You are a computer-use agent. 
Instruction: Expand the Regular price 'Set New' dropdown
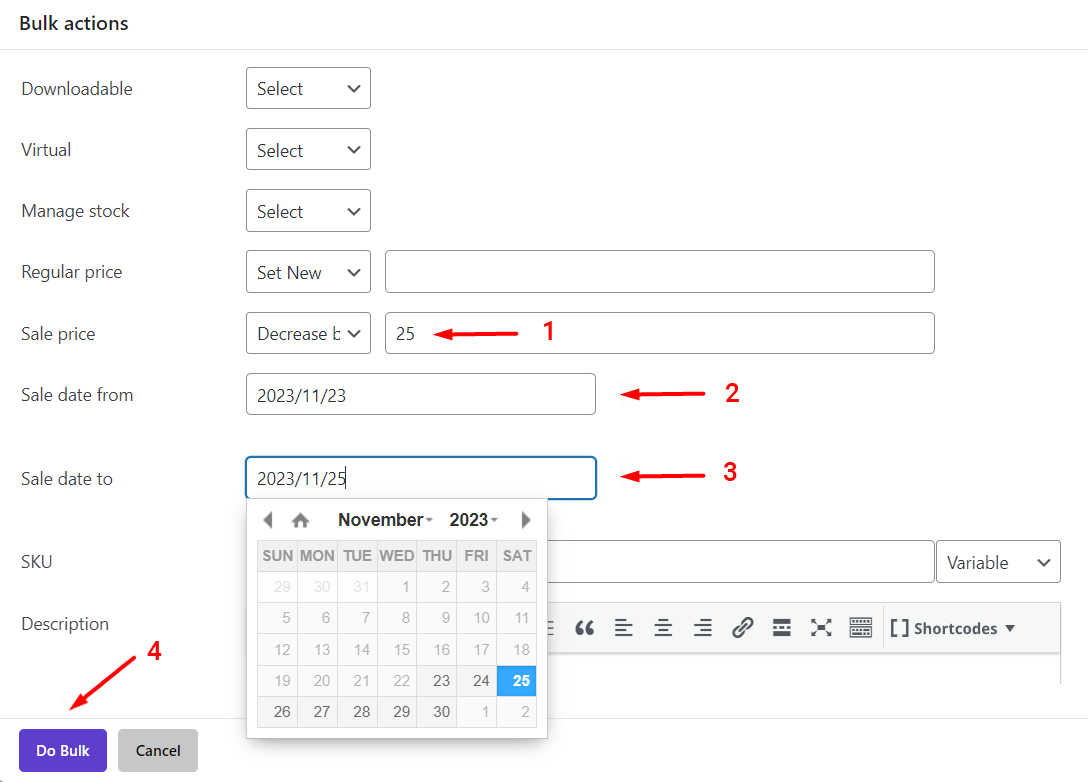[x=308, y=272]
